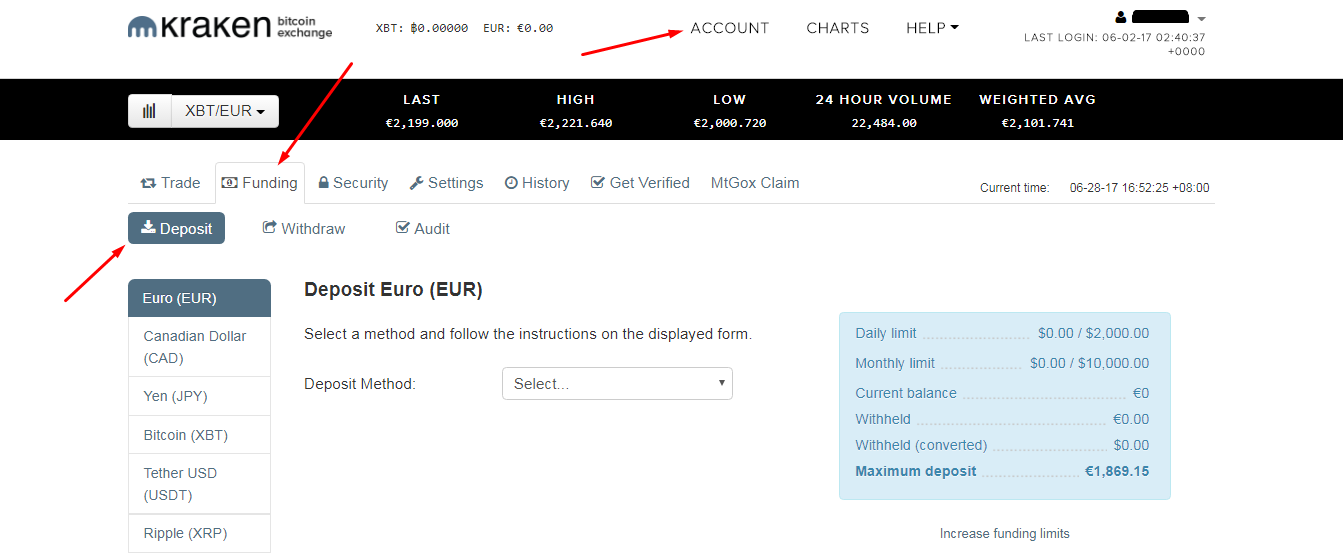Open the Audit section
Image resolution: width=1343 pixels, height=553 pixels.
(423, 228)
